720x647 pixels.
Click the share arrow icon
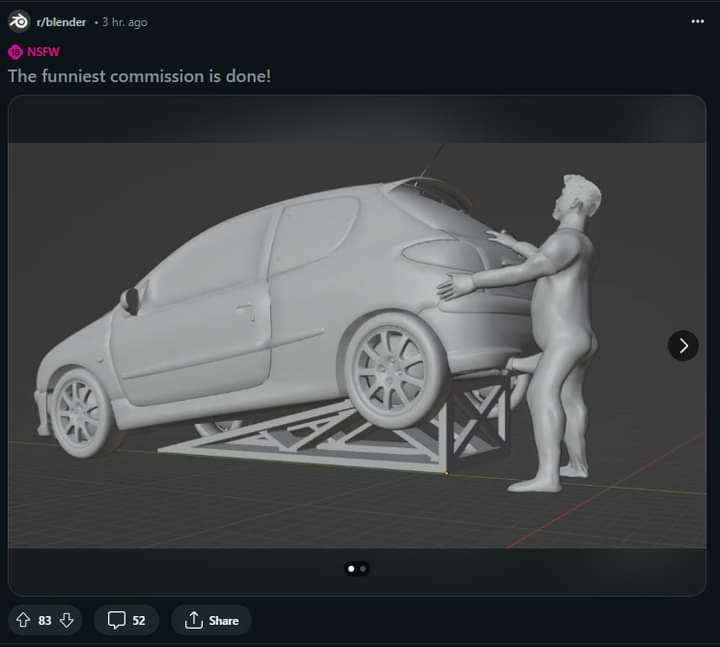point(194,620)
